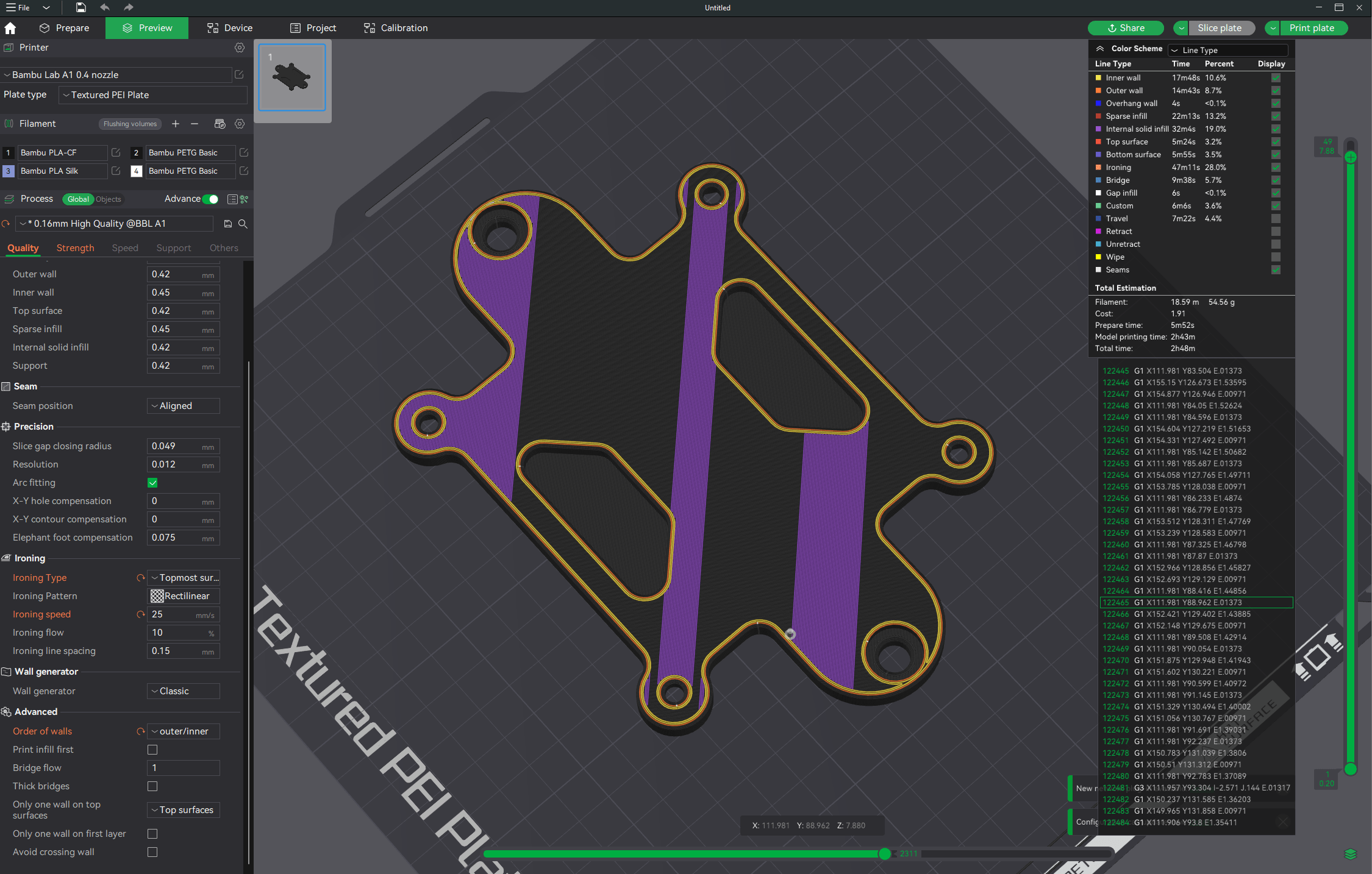Click the save file icon in title bar
1372x874 pixels.
pyautogui.click(x=80, y=7)
